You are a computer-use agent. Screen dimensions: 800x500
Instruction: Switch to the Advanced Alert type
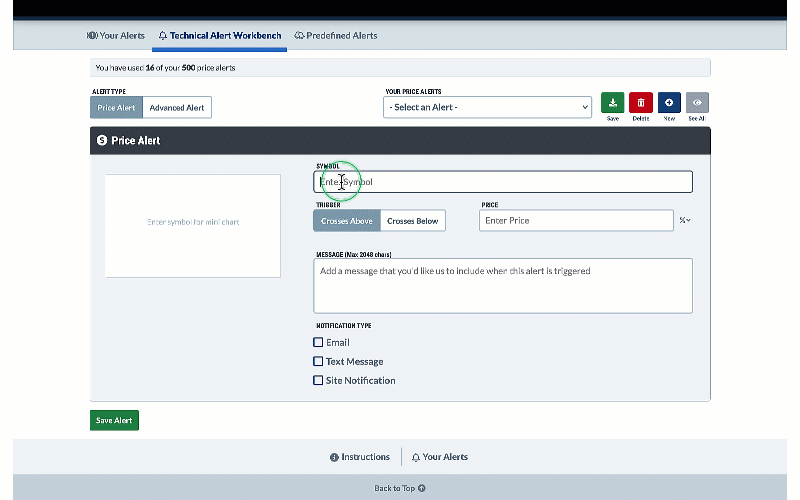coord(177,108)
